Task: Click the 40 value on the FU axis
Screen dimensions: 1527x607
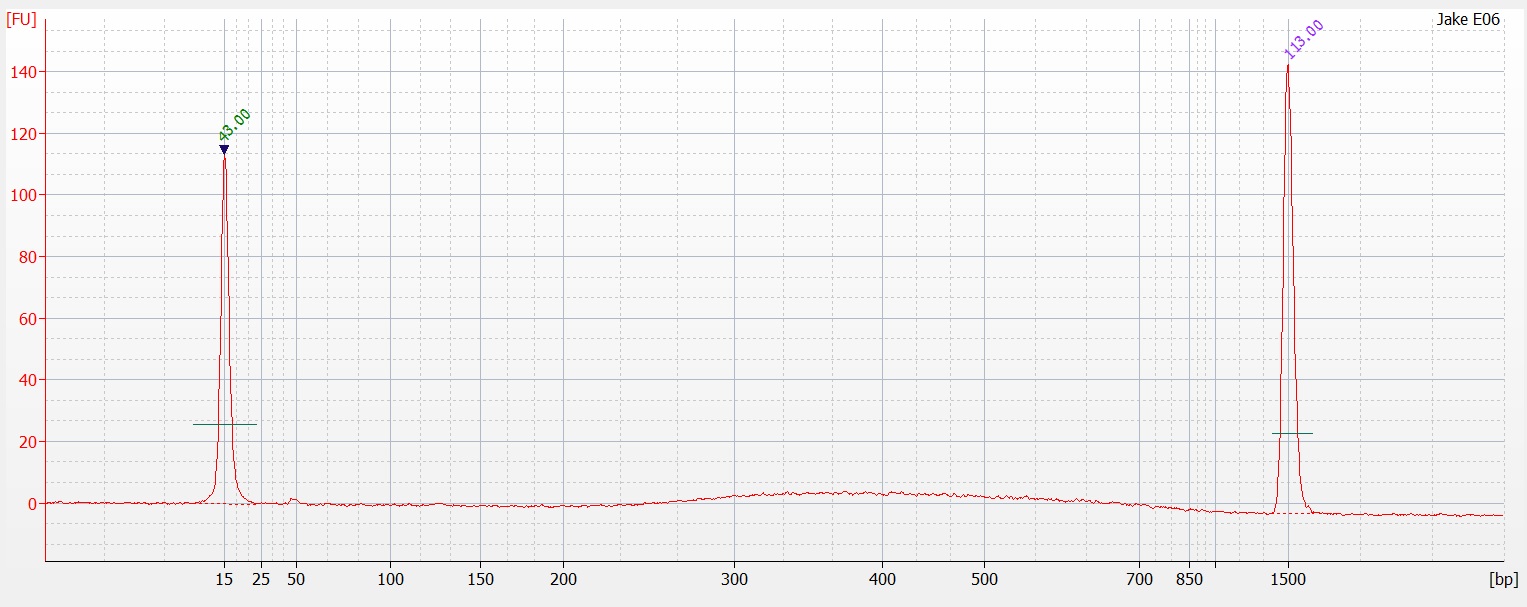Action: pyautogui.click(x=30, y=380)
